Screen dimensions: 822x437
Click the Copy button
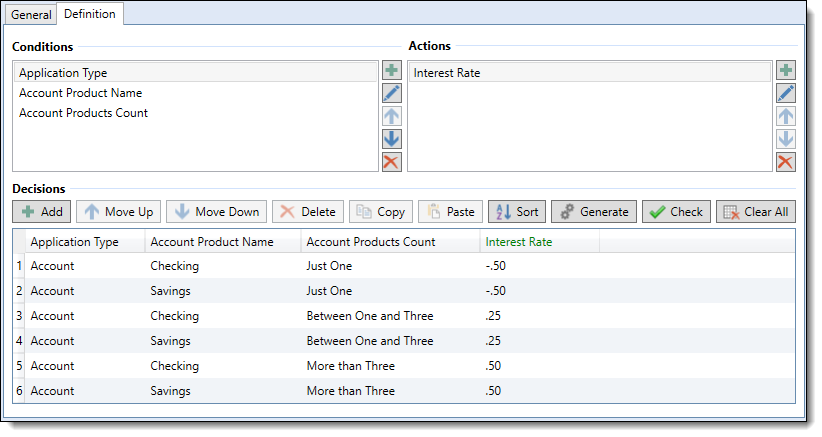pos(381,212)
